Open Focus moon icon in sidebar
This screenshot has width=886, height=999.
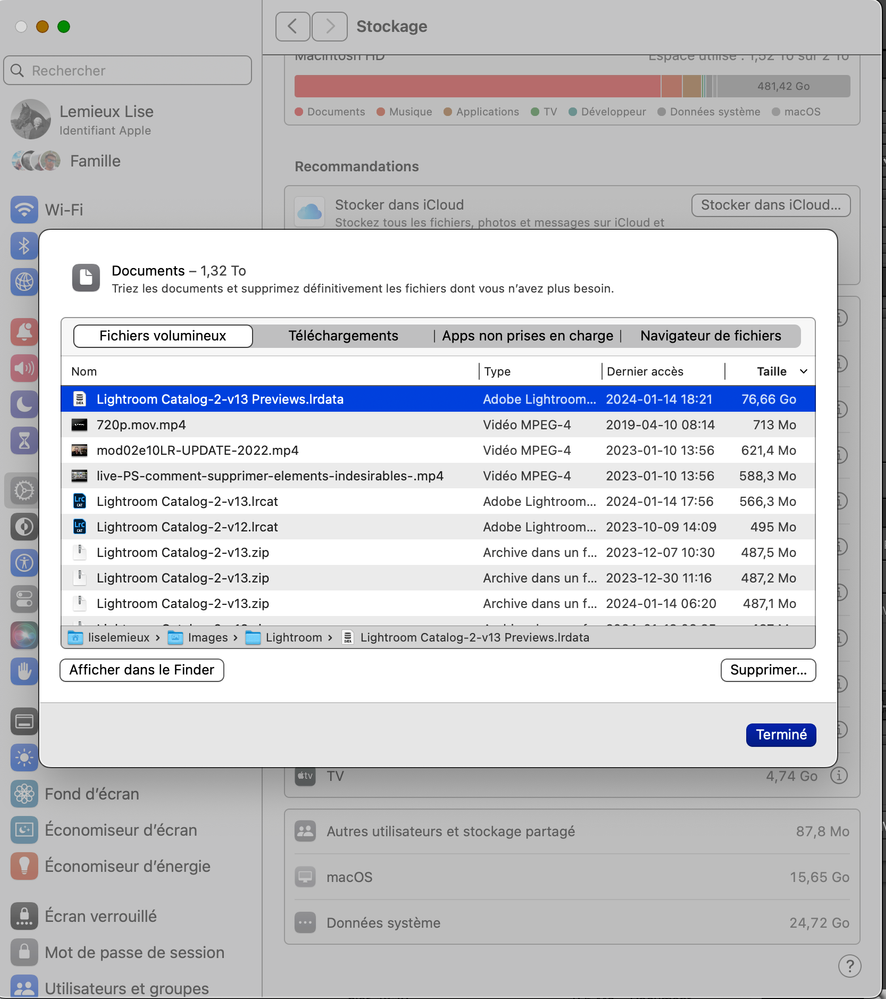24,405
